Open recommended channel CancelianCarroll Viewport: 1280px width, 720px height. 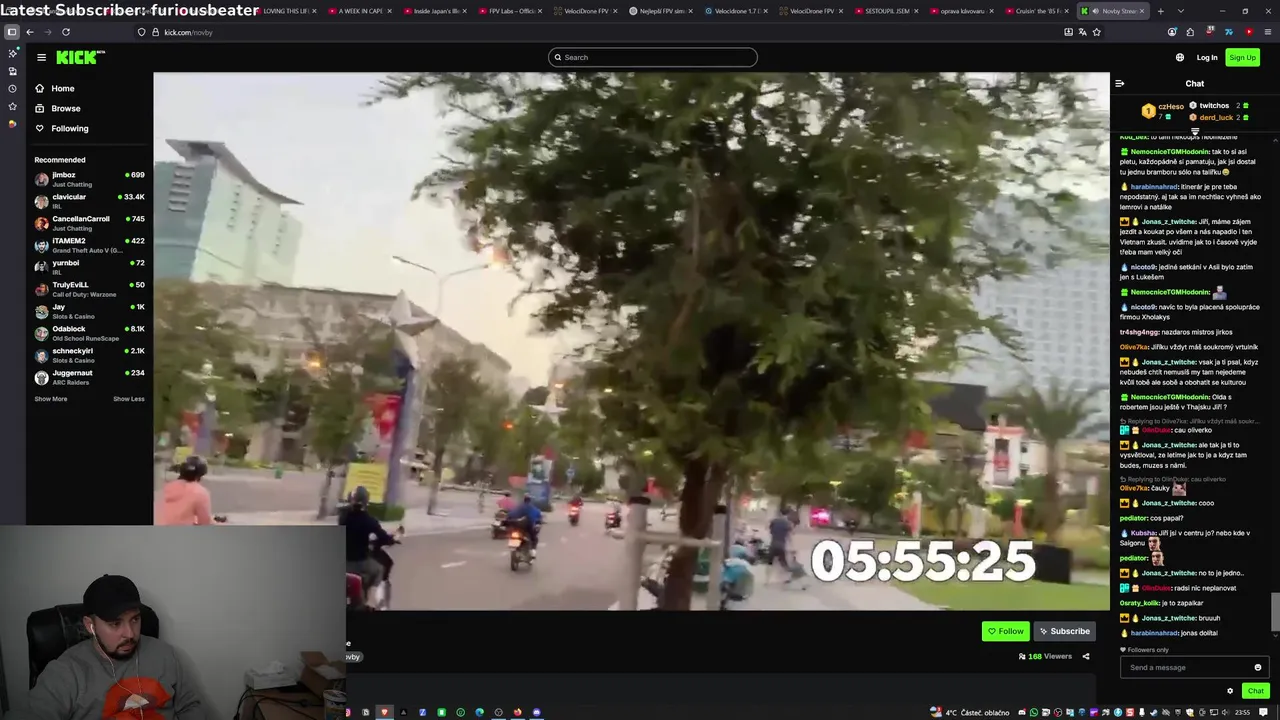(89, 223)
